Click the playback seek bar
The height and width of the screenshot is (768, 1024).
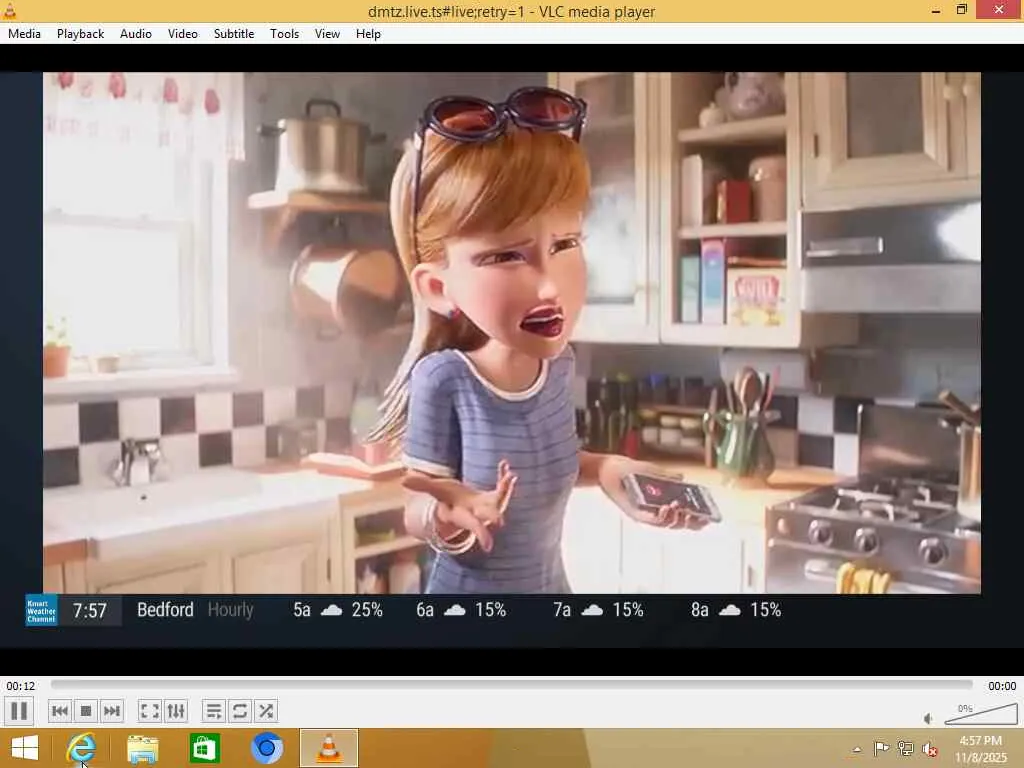(x=511, y=685)
